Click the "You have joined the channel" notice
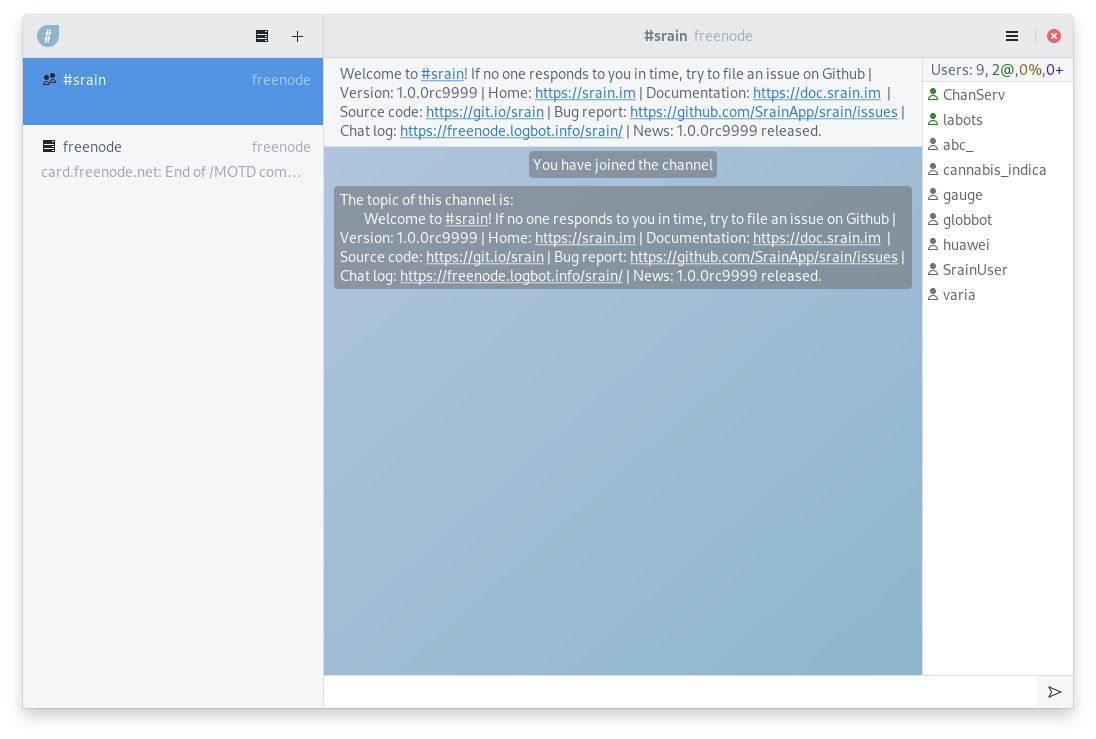 coord(623,165)
